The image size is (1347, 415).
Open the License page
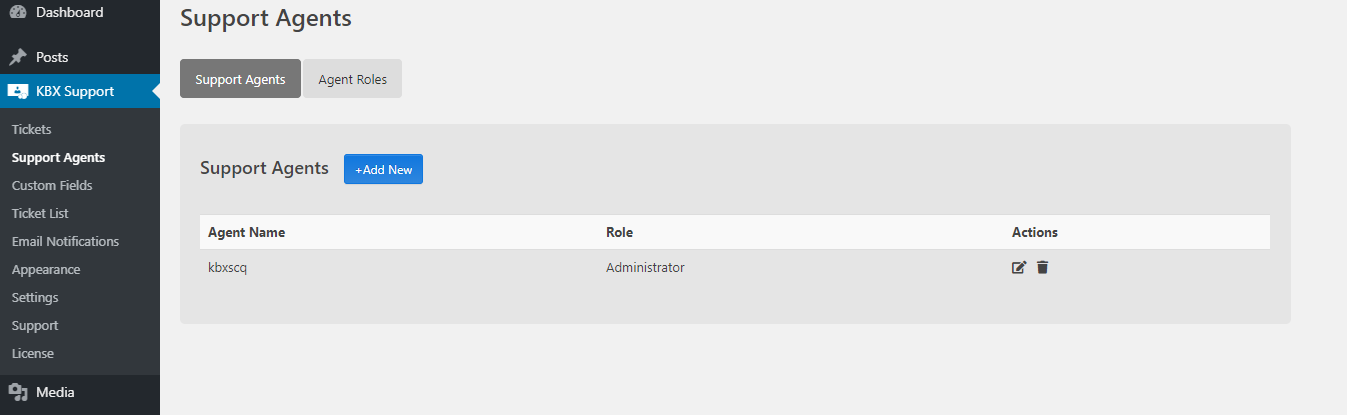click(33, 353)
